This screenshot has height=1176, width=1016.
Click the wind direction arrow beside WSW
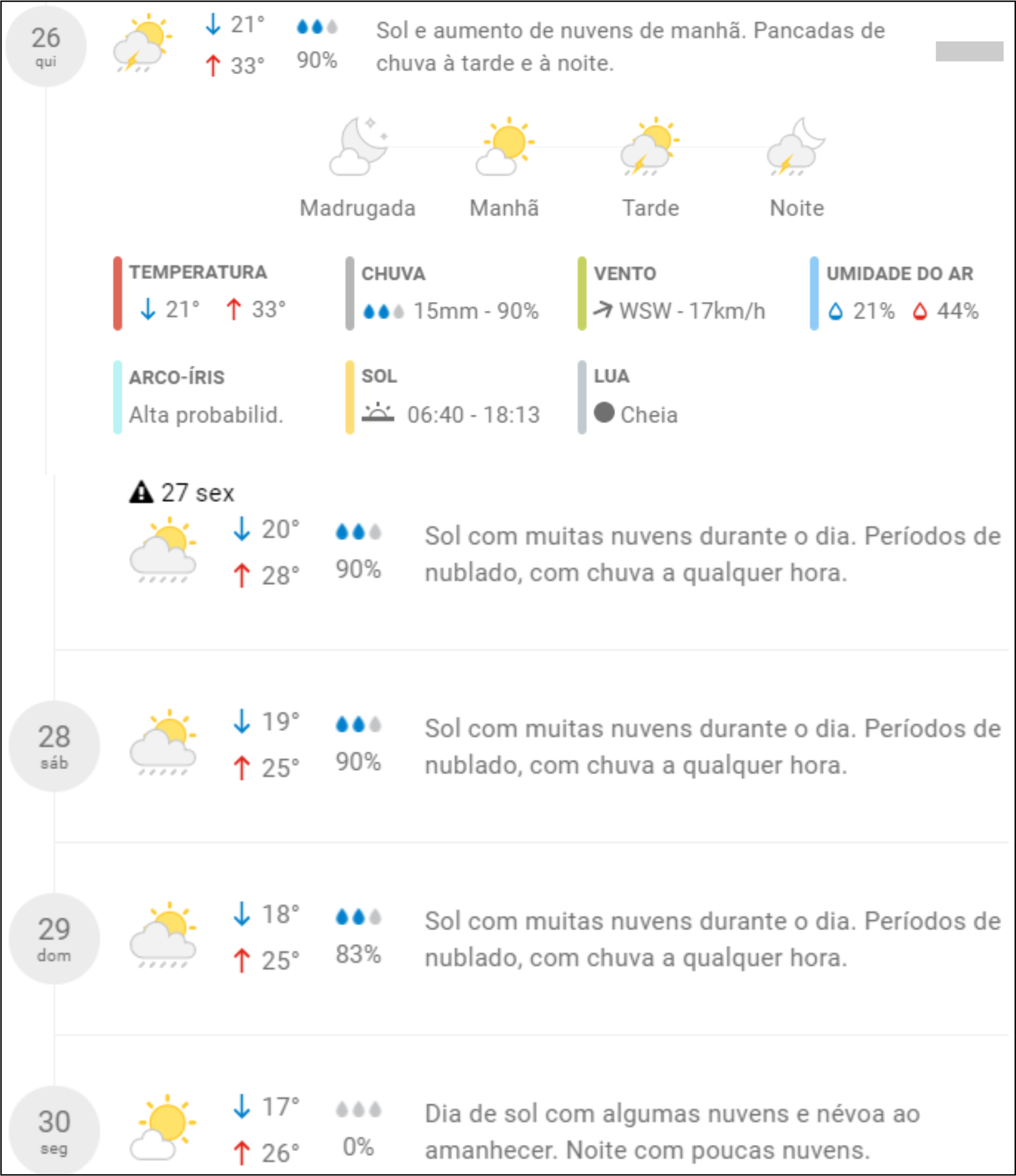click(603, 309)
